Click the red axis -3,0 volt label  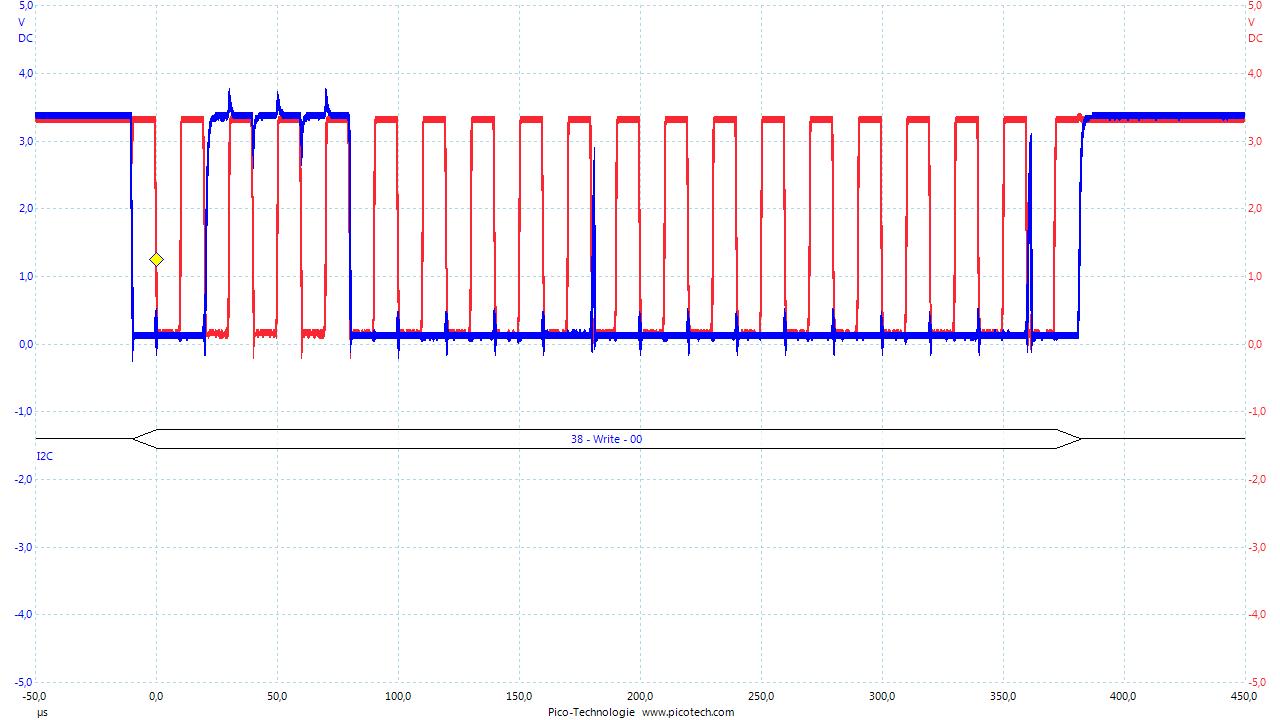click(1257, 547)
